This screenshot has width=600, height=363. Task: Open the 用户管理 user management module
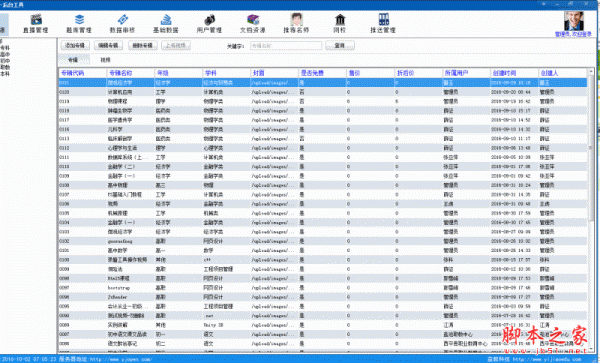coord(209,24)
